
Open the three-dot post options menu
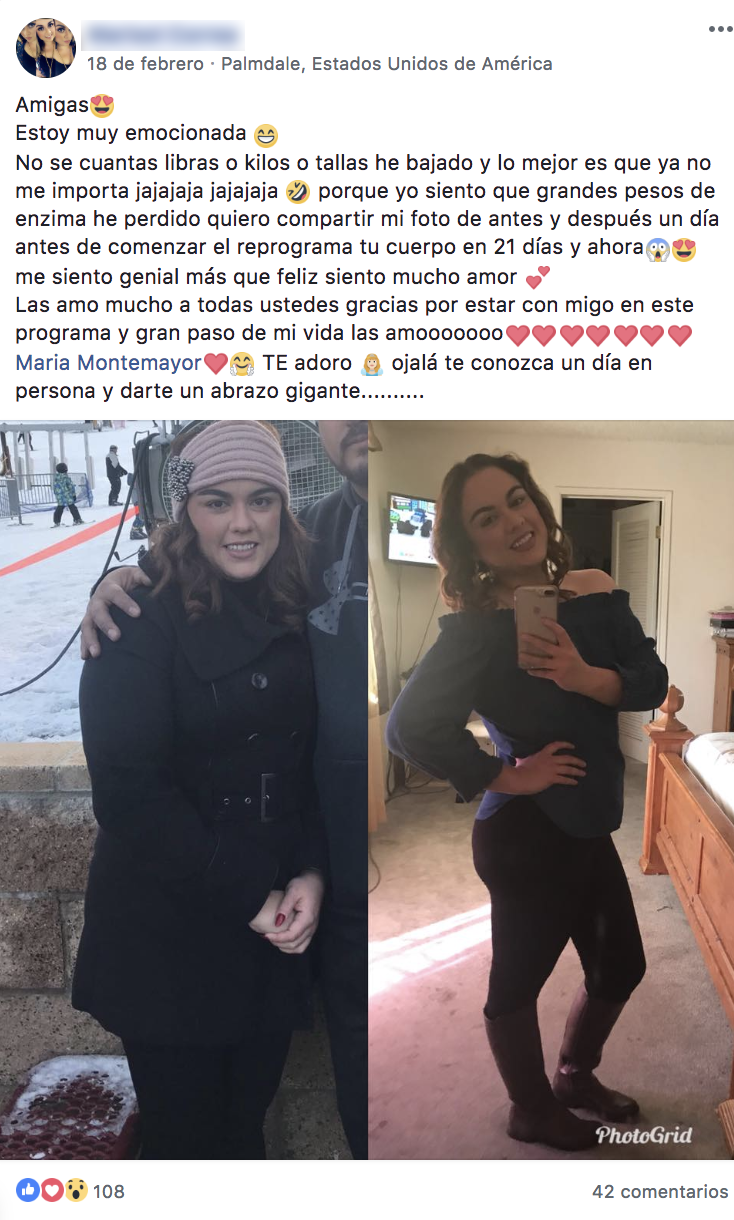720,30
